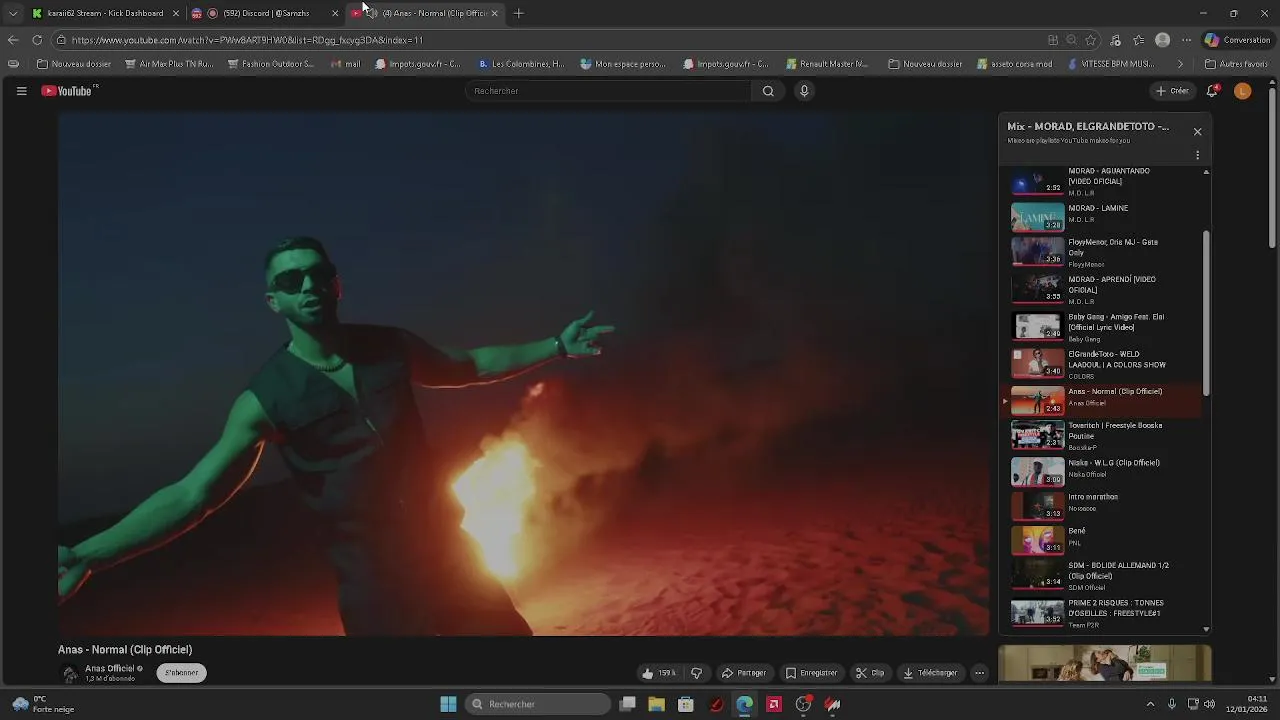Play FloyyMenor Gata Only from the playlist
Viewport: 1280px width, 720px height.
tap(1104, 253)
